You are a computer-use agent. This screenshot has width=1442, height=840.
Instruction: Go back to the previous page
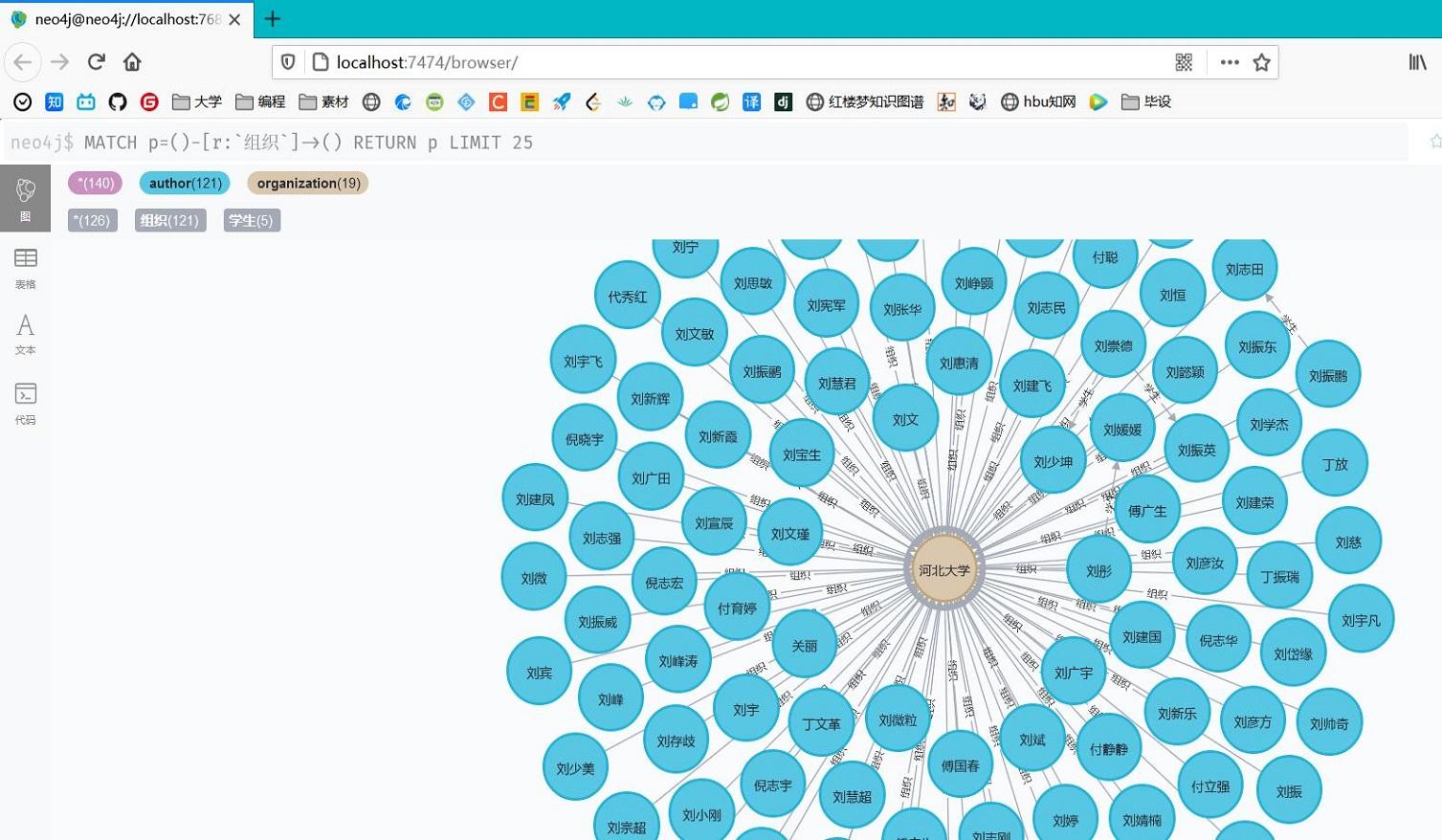(23, 62)
